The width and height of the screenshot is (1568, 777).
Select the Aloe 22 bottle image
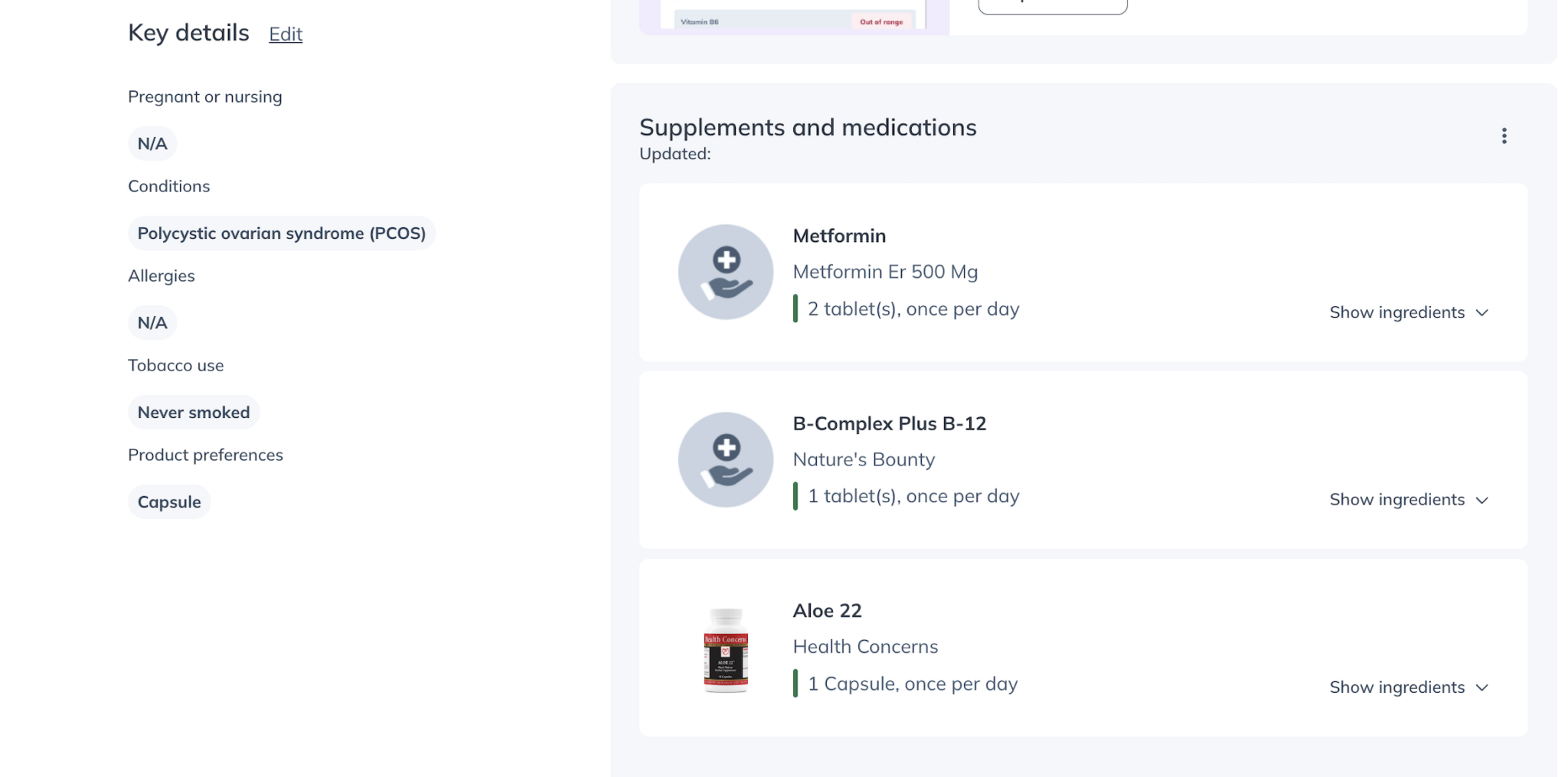tap(725, 652)
